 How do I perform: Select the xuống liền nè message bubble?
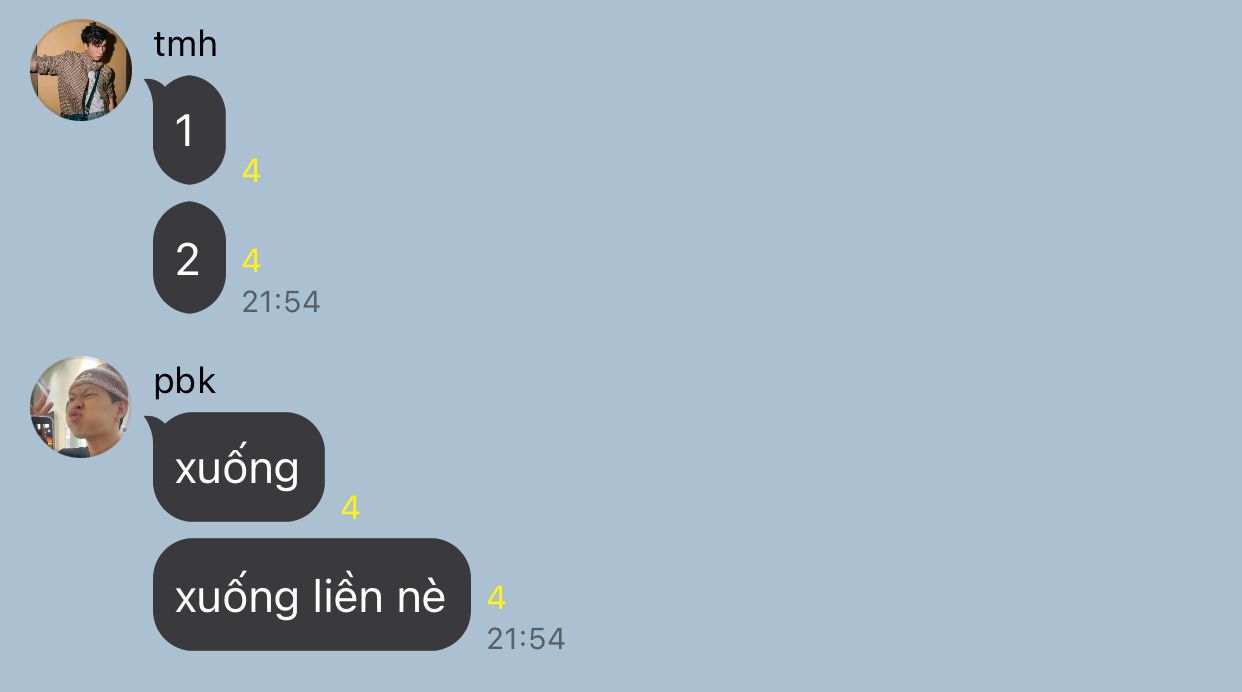coord(311,595)
